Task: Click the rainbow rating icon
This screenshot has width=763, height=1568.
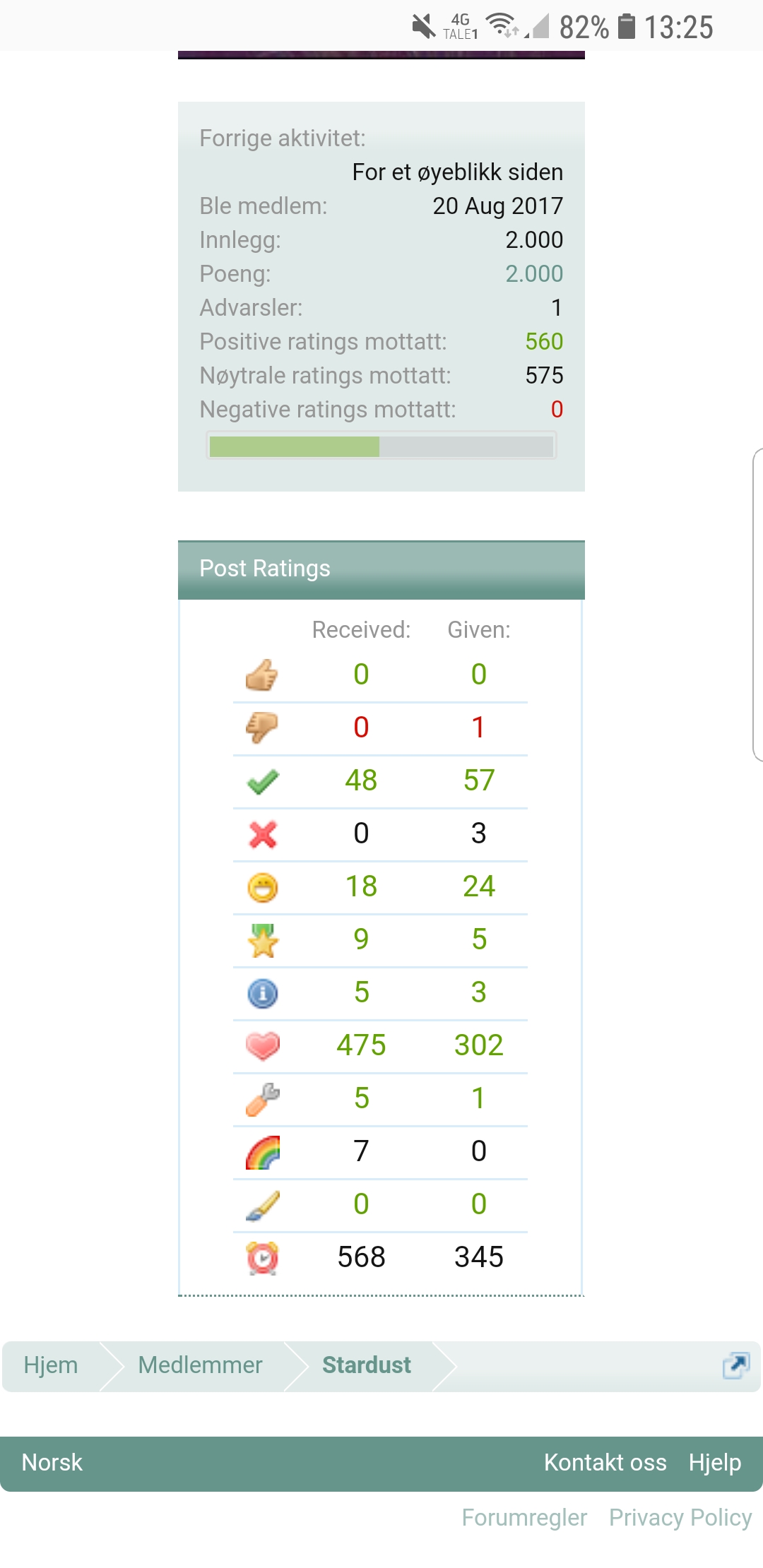Action: click(263, 1152)
